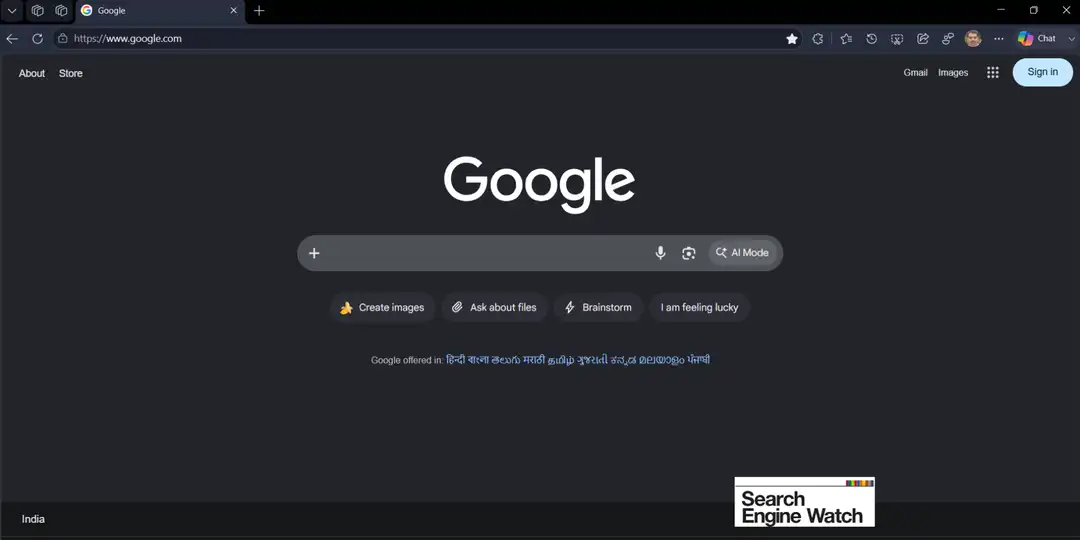Open the About link

pos(32,73)
